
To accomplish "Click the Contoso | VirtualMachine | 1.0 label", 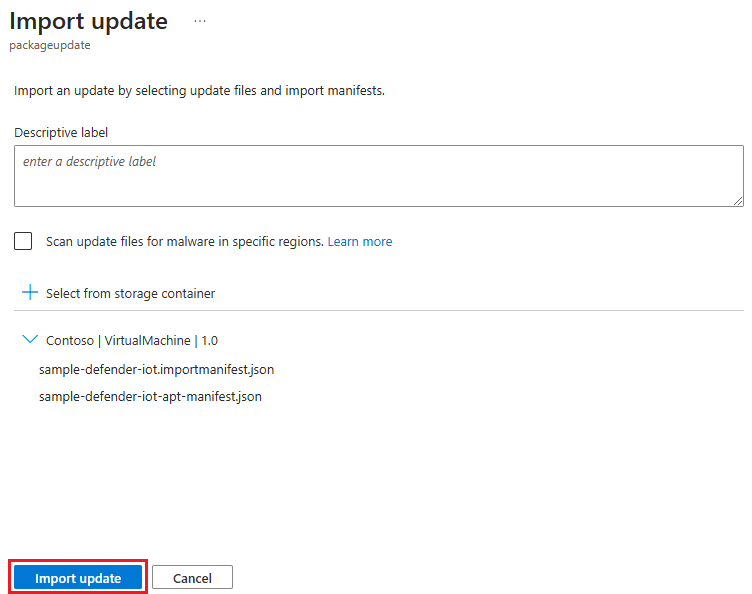I will (132, 340).
